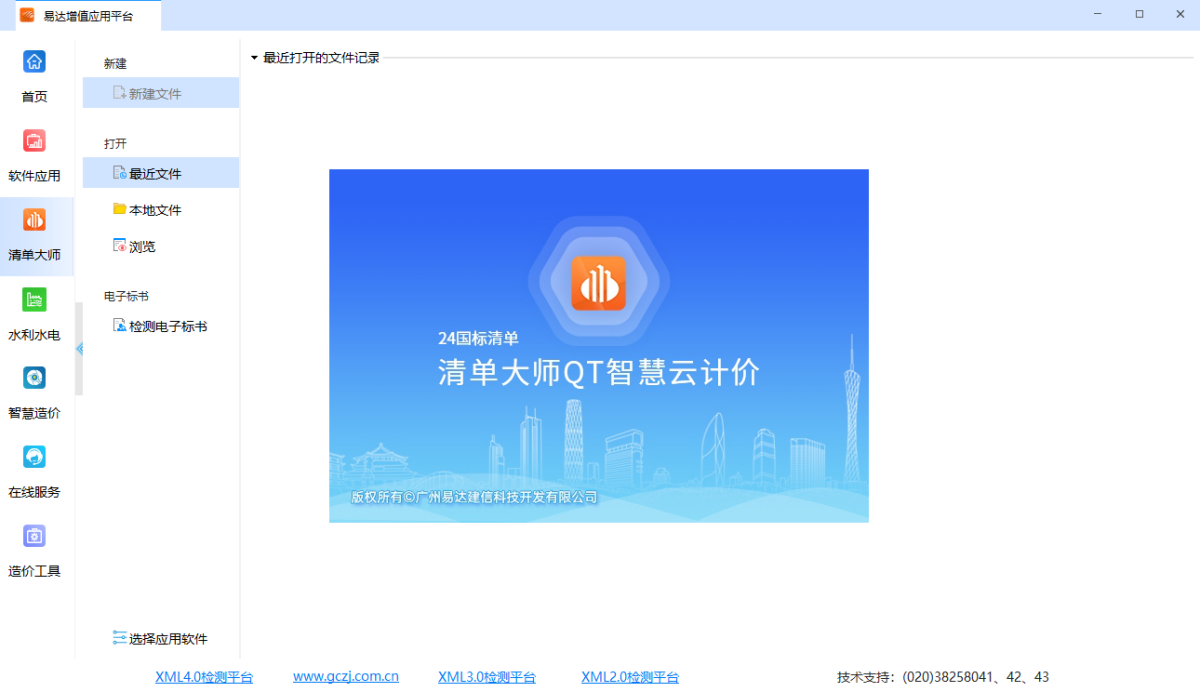Click the 技术支持 phone number text
Screen dimensions: 1200x692
(x=943, y=677)
